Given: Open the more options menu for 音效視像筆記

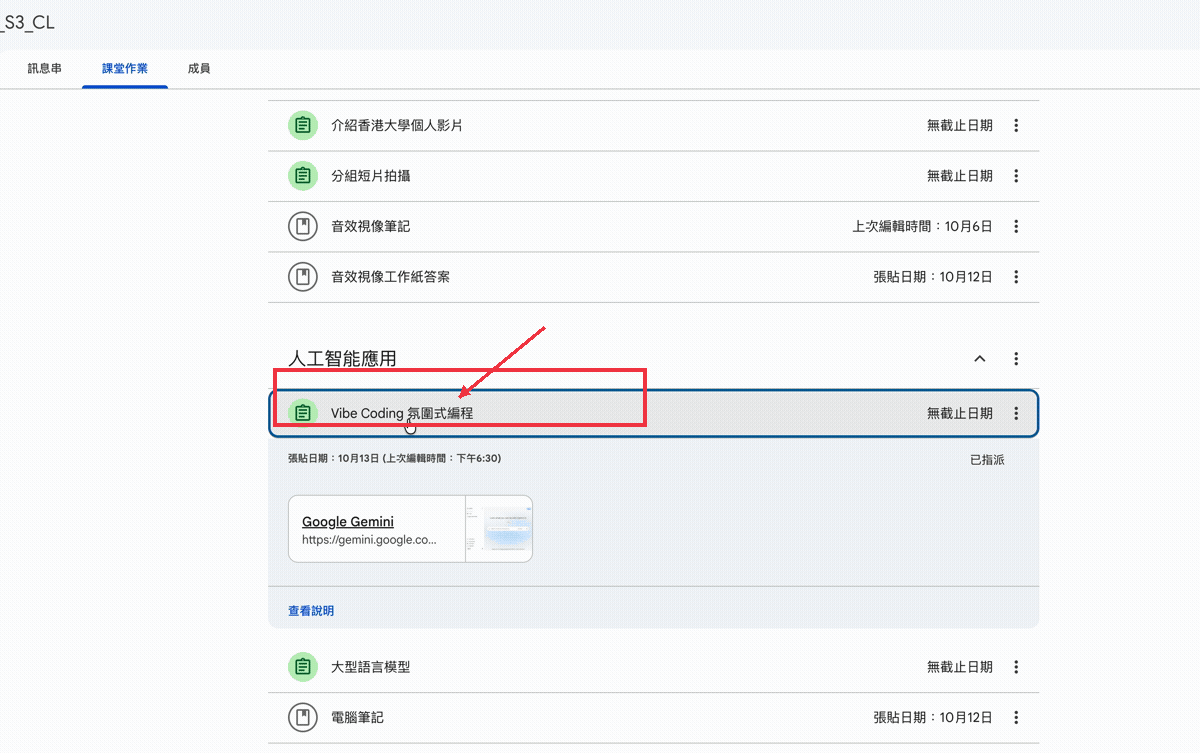Looking at the screenshot, I should point(1016,227).
